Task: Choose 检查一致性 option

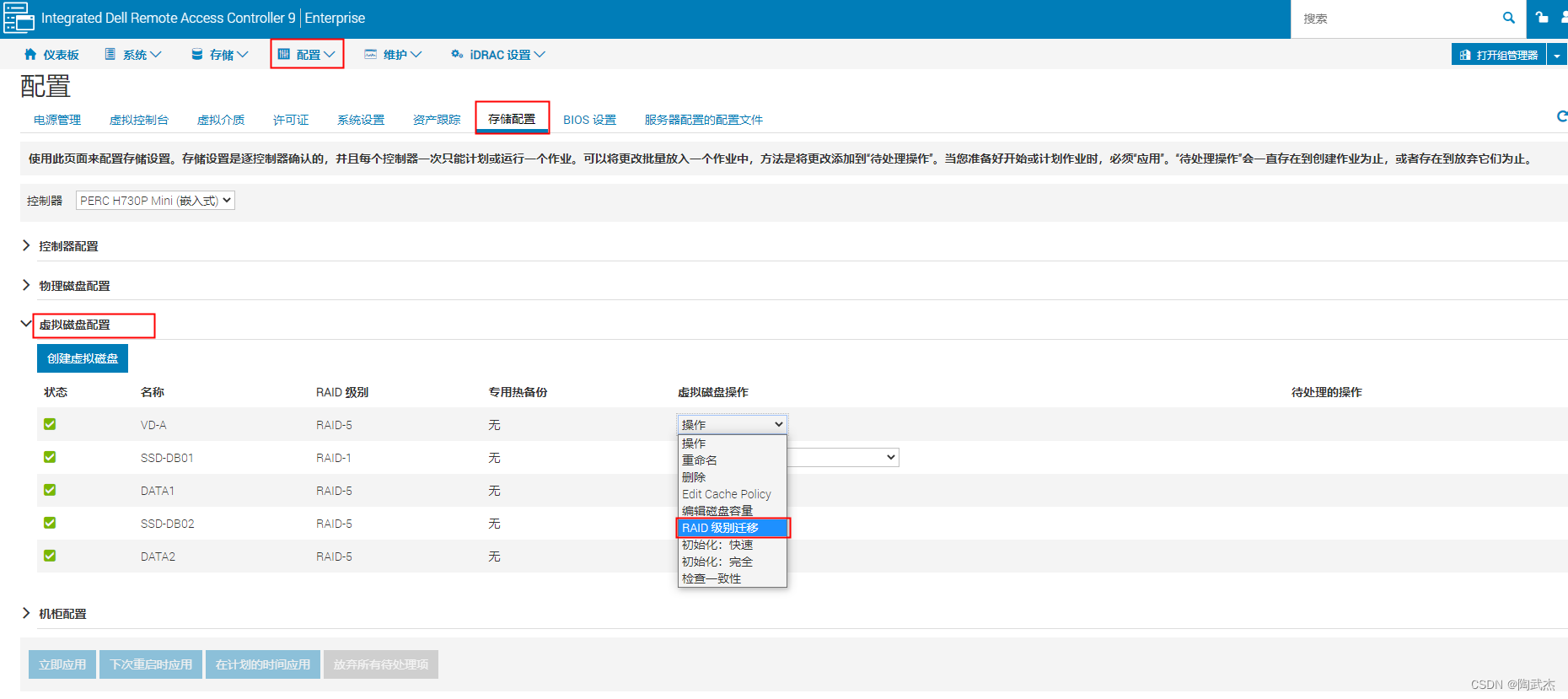Action: 732,578
